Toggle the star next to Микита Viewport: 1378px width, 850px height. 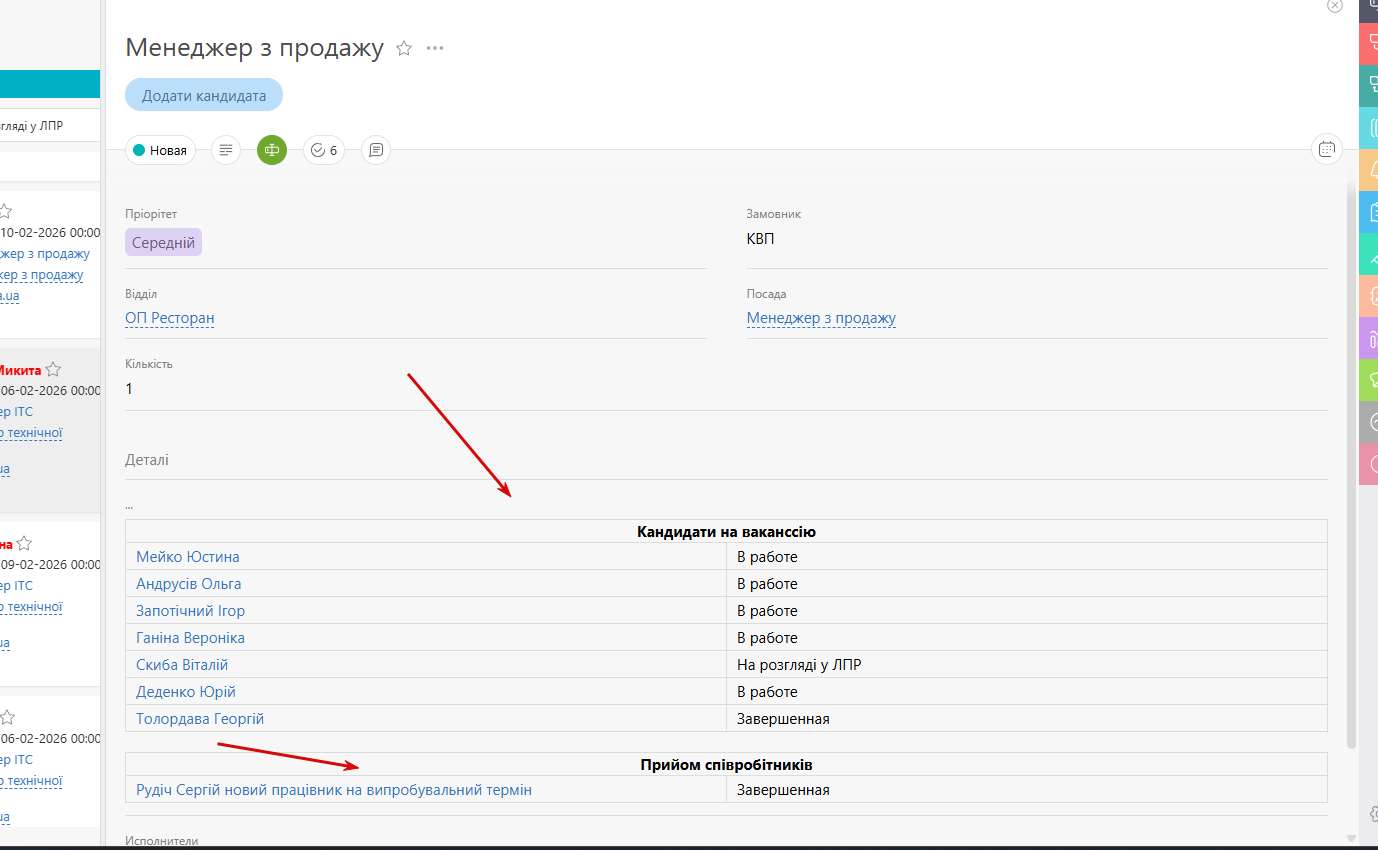point(53,370)
